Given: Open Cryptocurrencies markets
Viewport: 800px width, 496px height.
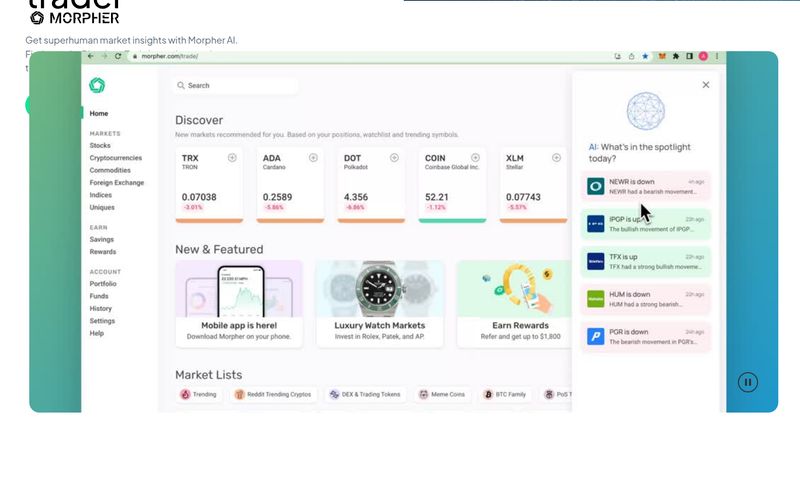Looking at the screenshot, I should click(x=116, y=158).
